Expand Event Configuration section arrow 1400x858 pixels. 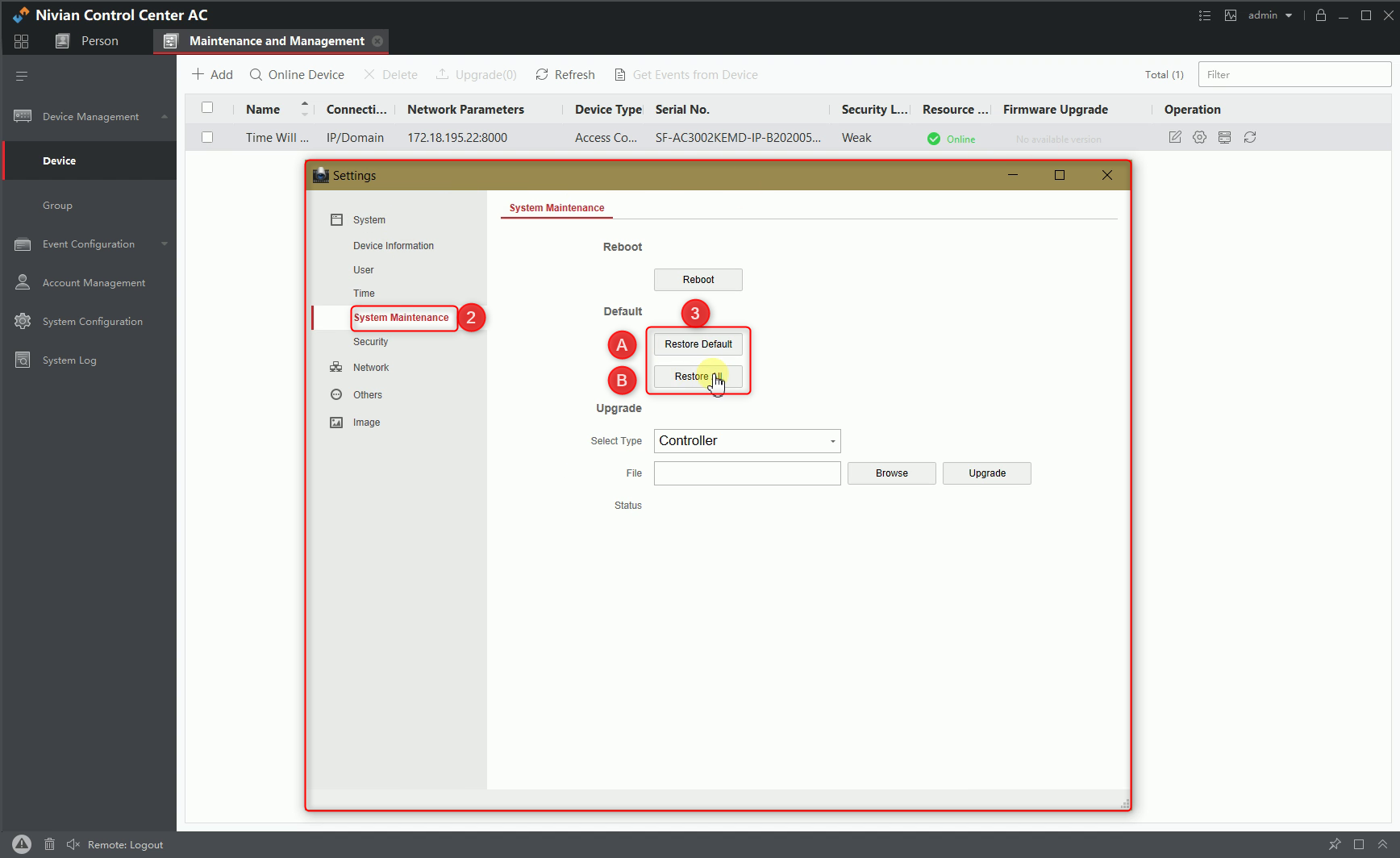(165, 244)
